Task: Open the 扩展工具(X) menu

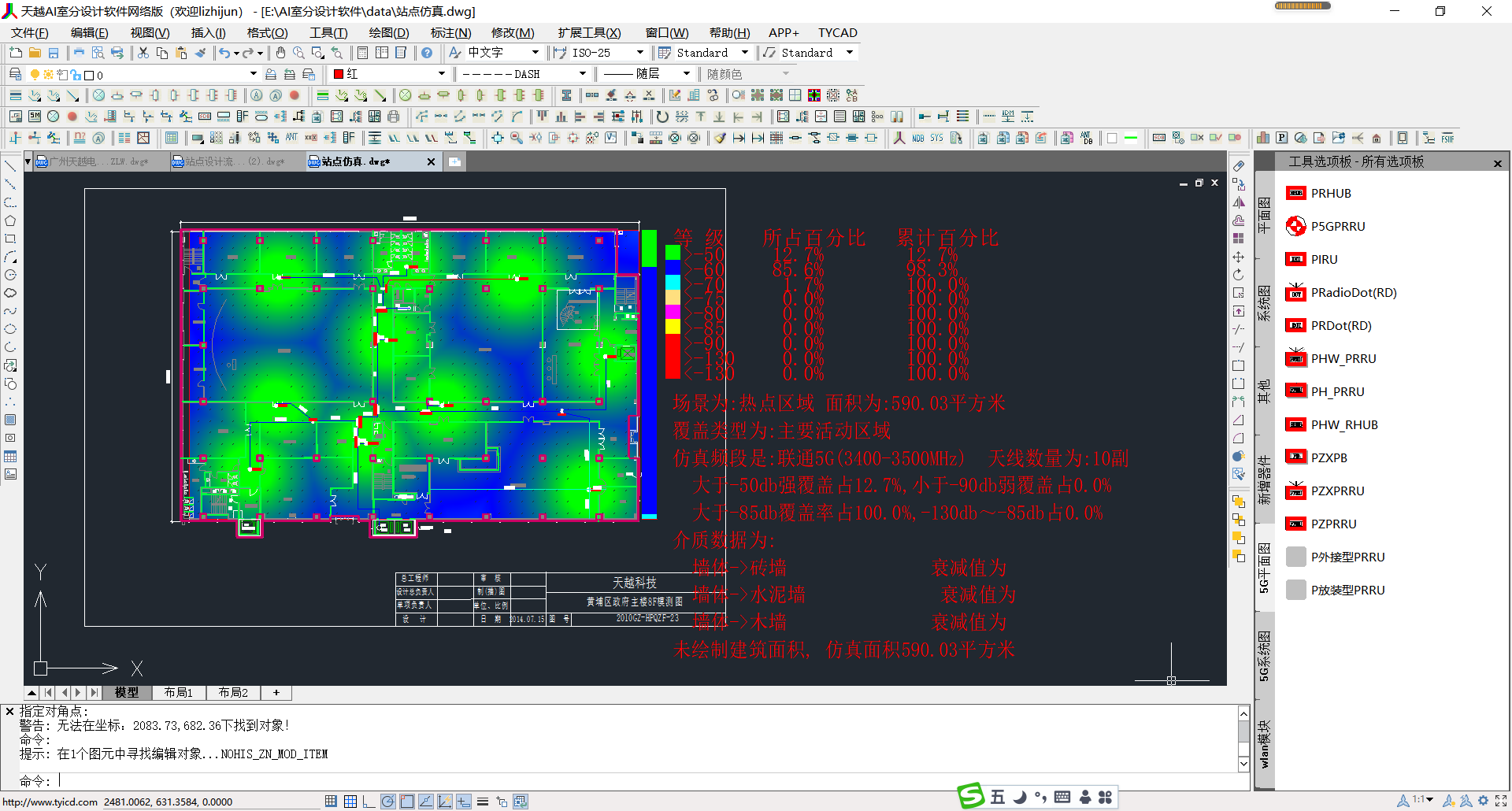Action: click(589, 32)
